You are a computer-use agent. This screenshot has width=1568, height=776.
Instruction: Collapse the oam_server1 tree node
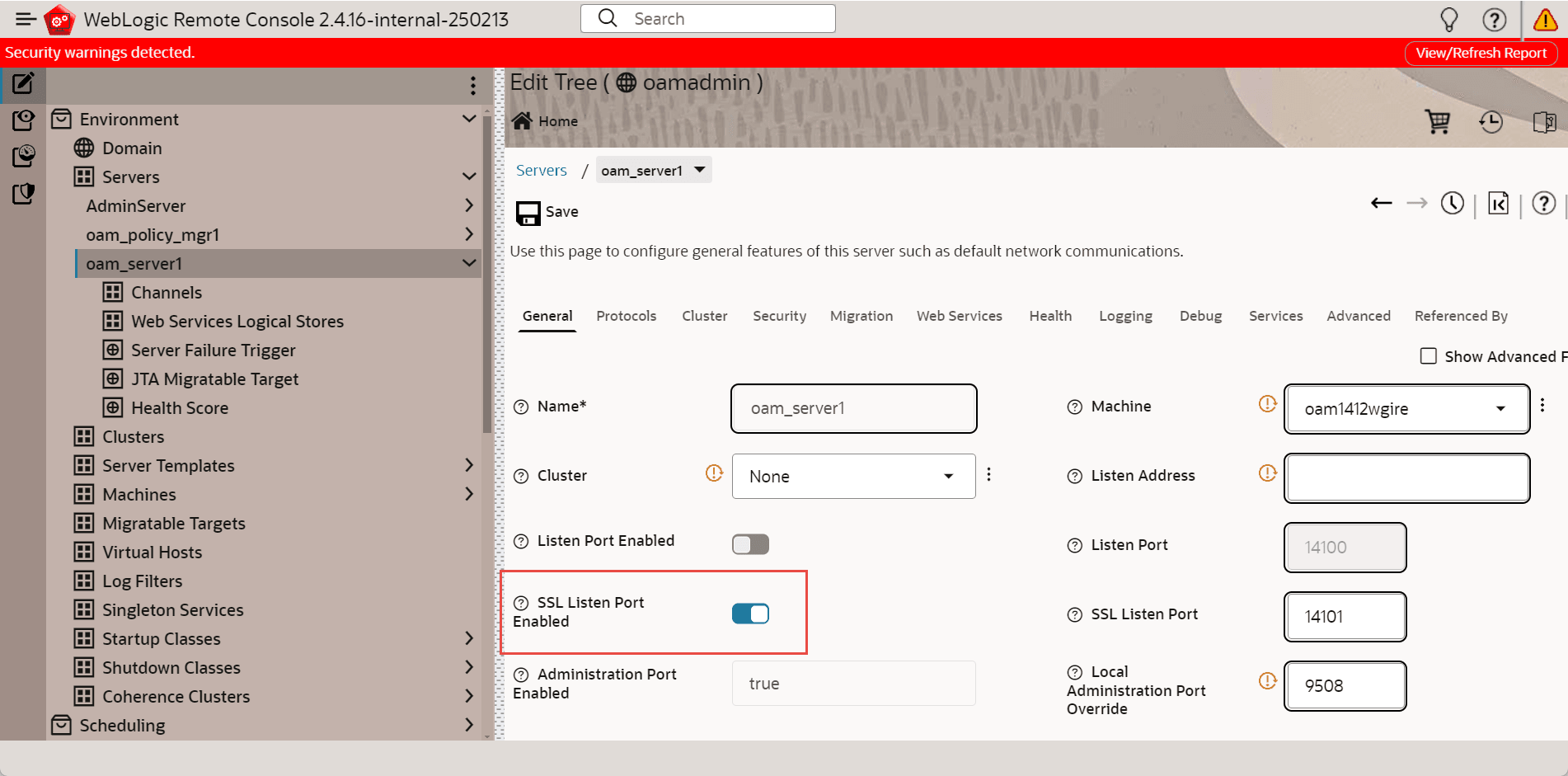469,263
